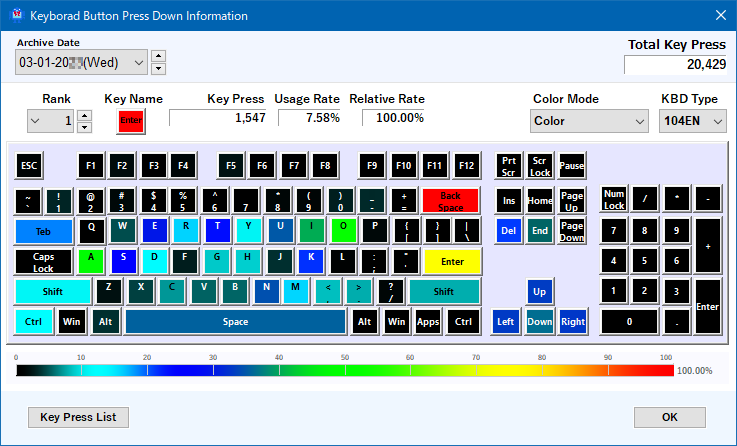The width and height of the screenshot is (737, 446).
Task: Step the archive date up
Action: tap(159, 56)
